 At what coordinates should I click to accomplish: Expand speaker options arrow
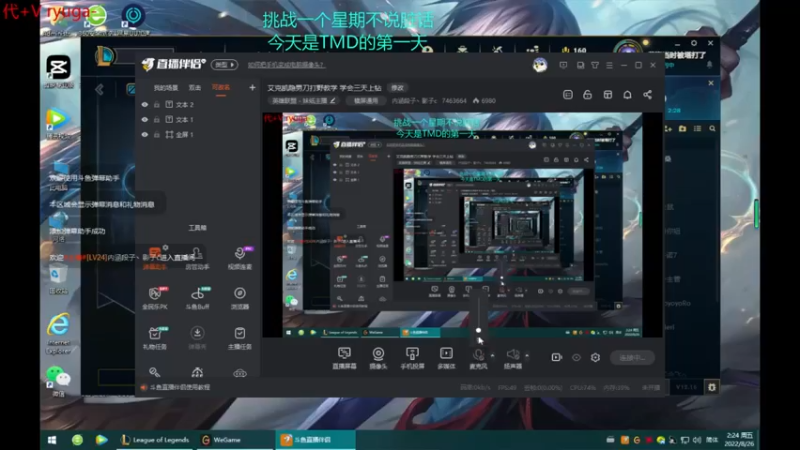pos(527,355)
